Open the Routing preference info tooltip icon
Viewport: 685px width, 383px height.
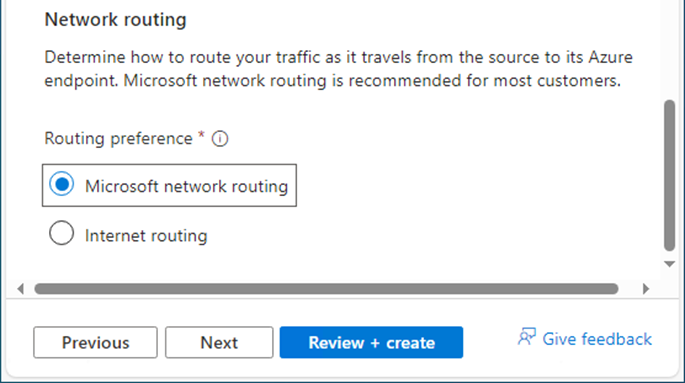(x=220, y=139)
